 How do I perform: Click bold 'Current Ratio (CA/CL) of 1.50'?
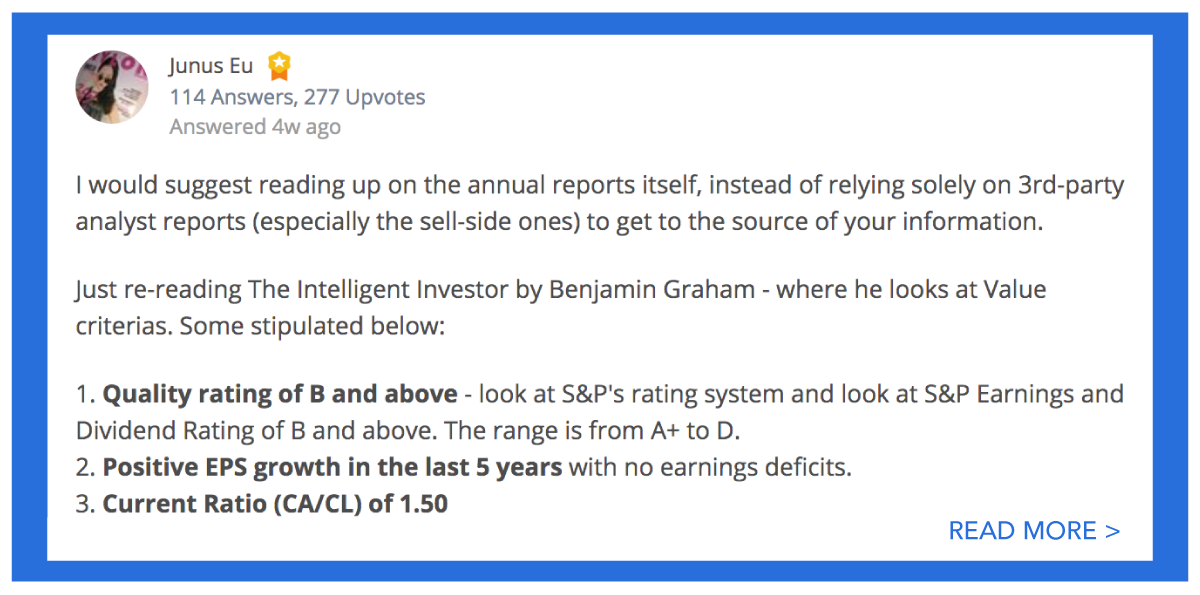(275, 504)
